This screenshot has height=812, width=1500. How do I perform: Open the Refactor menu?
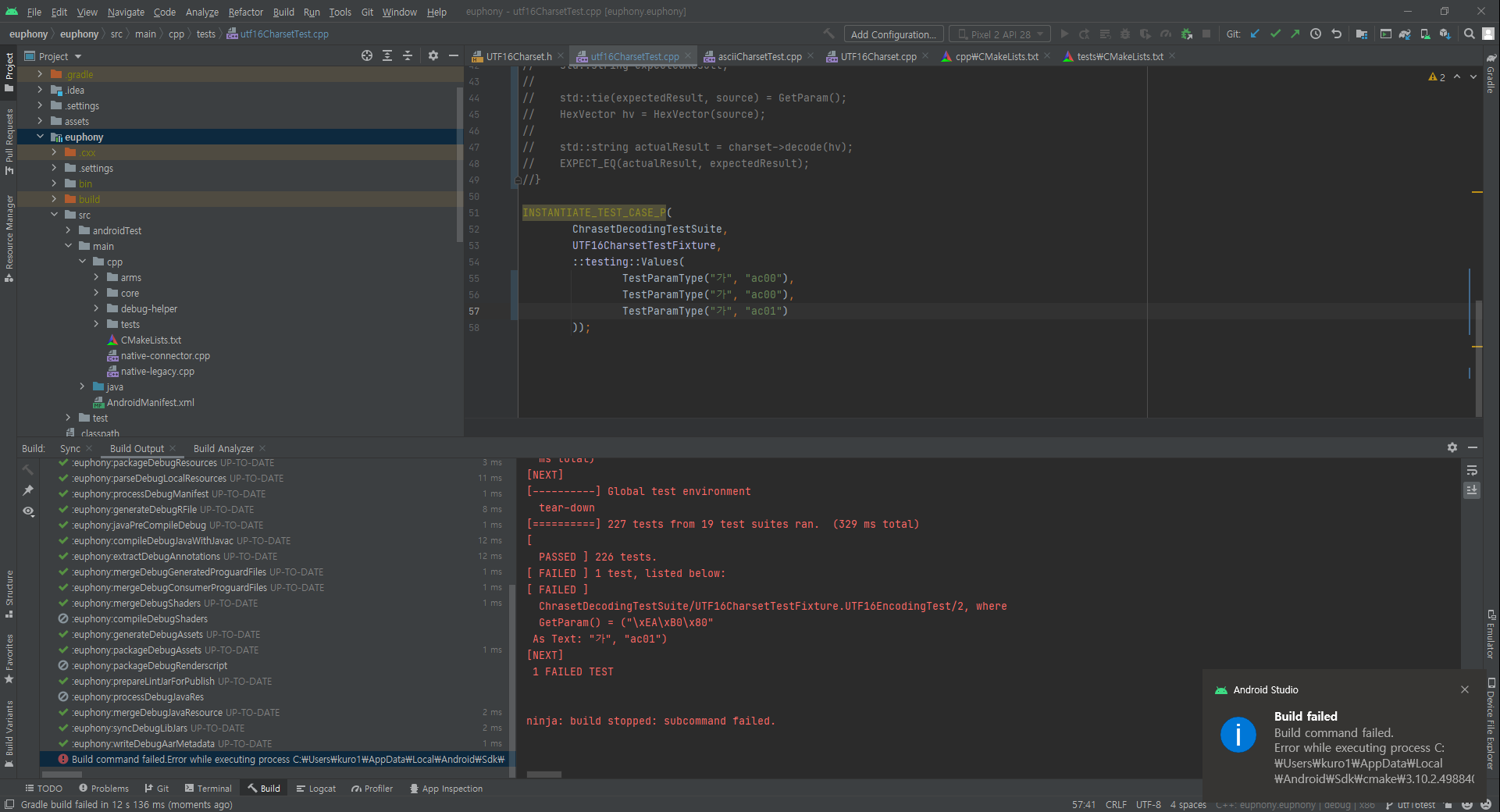[x=245, y=12]
